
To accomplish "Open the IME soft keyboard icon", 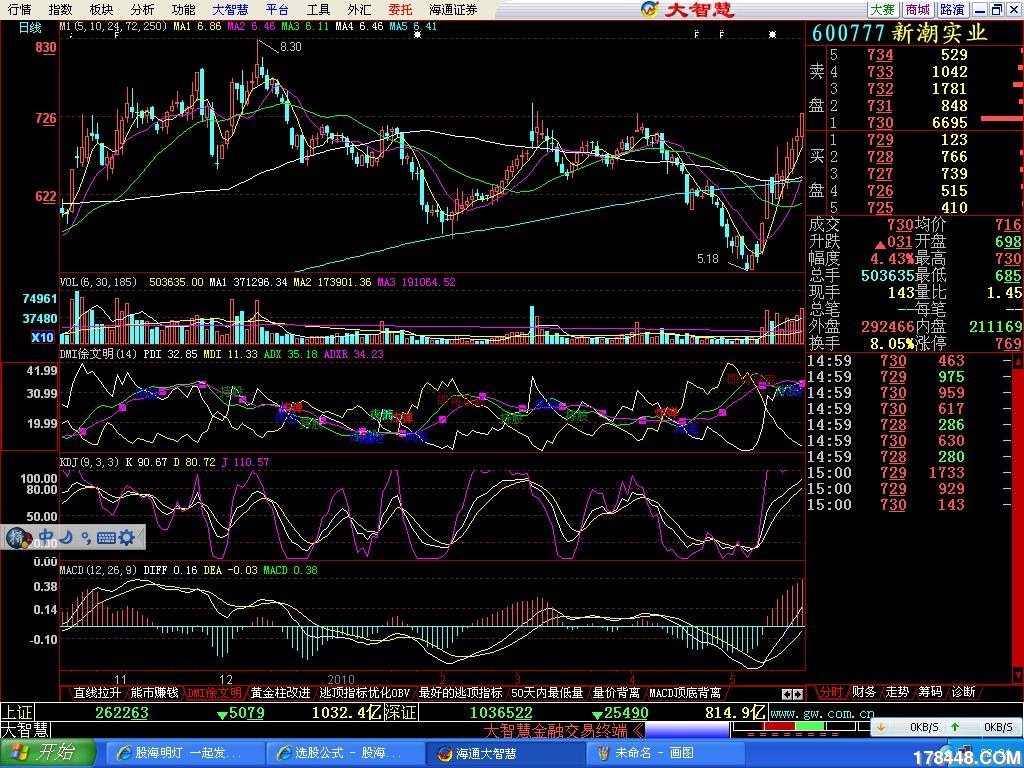I will (106, 537).
